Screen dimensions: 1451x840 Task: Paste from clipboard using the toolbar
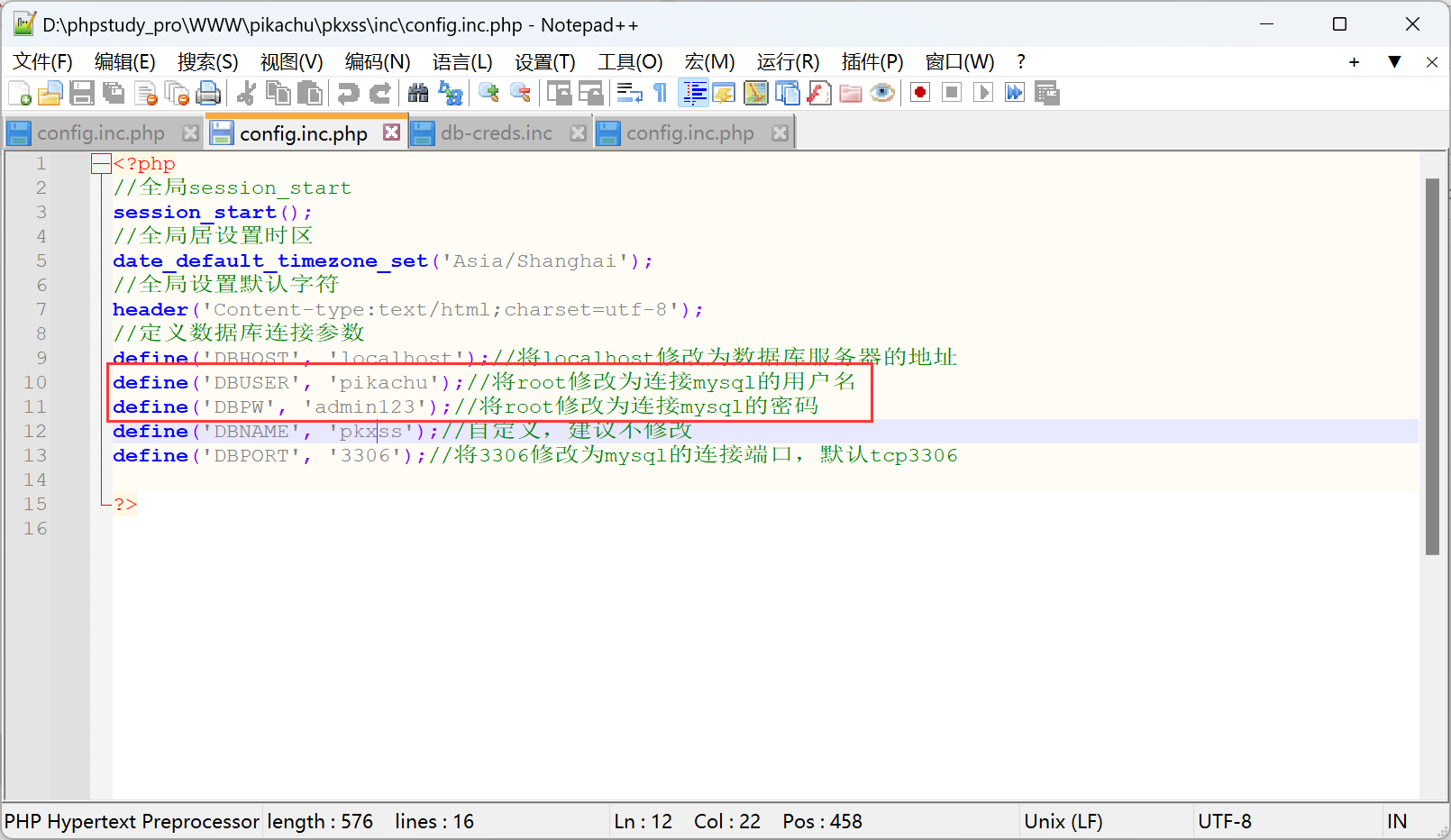[x=310, y=93]
